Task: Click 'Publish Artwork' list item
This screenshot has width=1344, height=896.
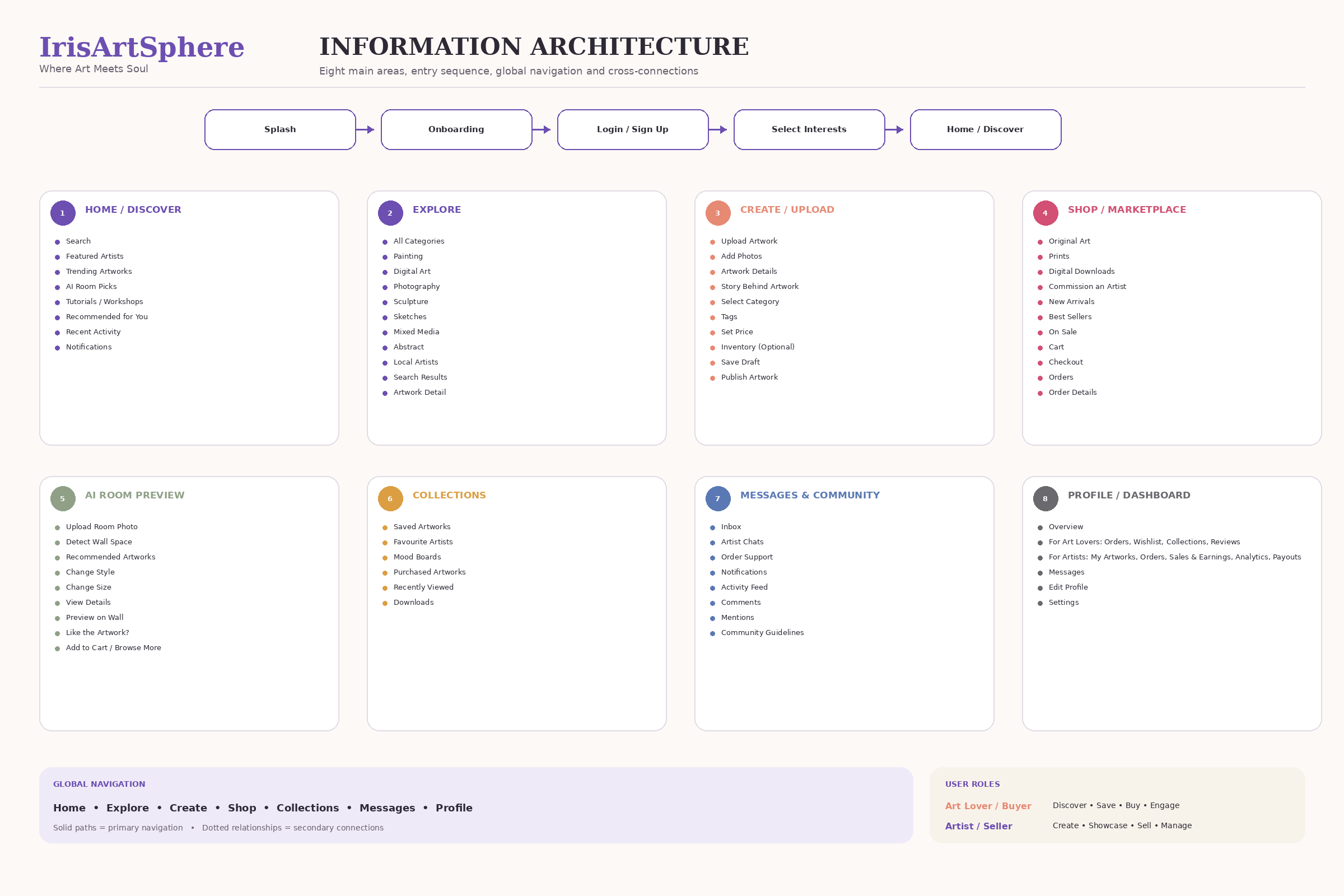Action: click(749, 377)
